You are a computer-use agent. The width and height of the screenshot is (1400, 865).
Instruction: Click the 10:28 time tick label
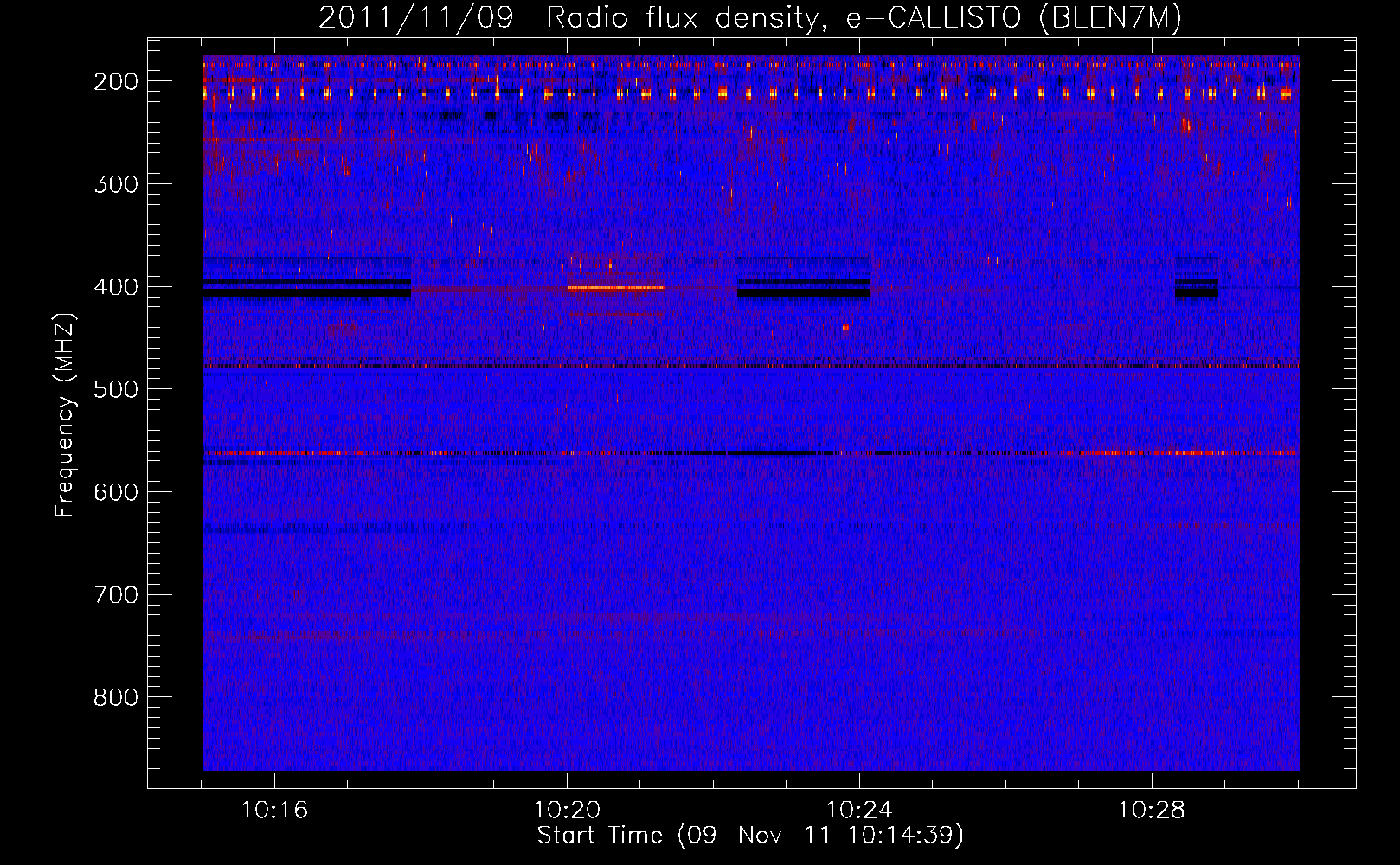click(1151, 811)
